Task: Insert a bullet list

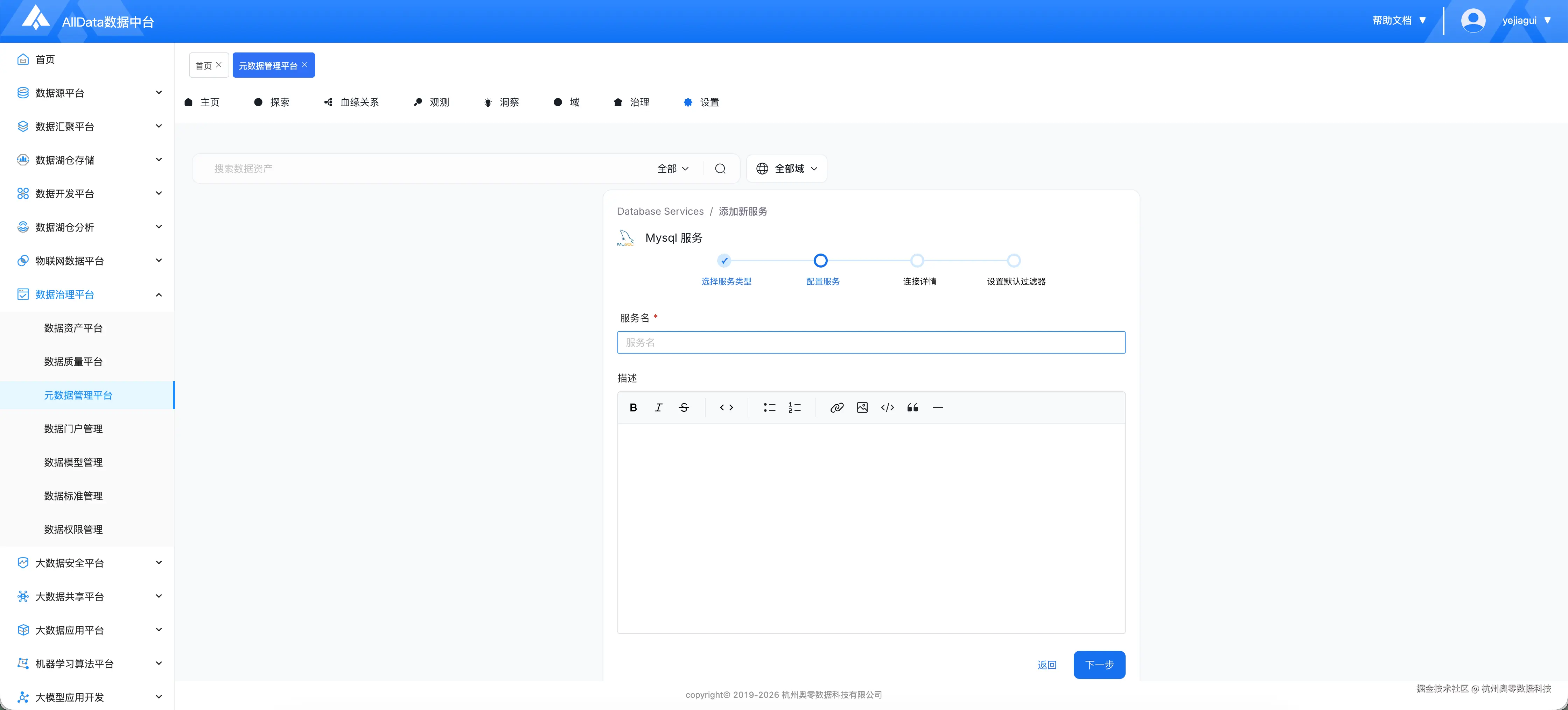Action: click(x=769, y=407)
